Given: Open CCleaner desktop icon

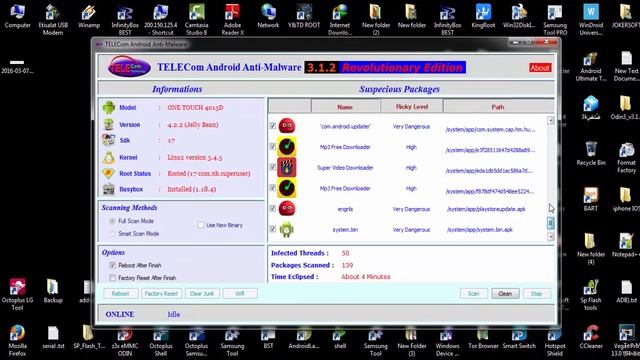Looking at the screenshot, I should coord(591,337).
